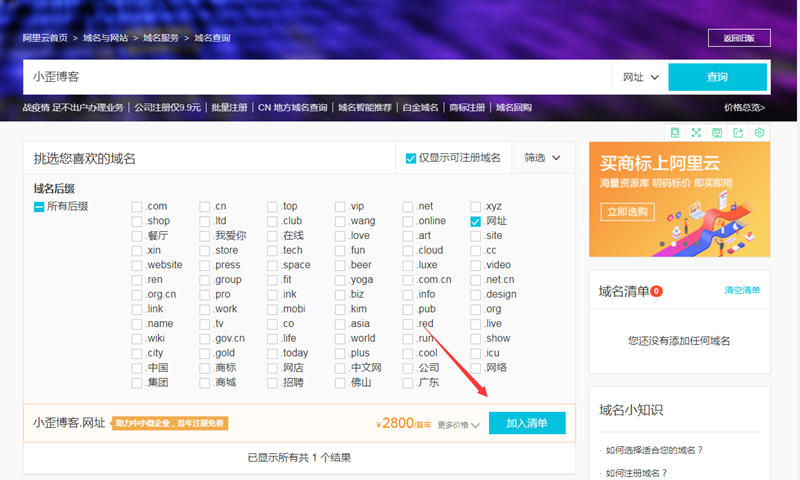This screenshot has width=800, height=480.
Task: Check the .网络 suffix checkbox
Action: coord(476,368)
